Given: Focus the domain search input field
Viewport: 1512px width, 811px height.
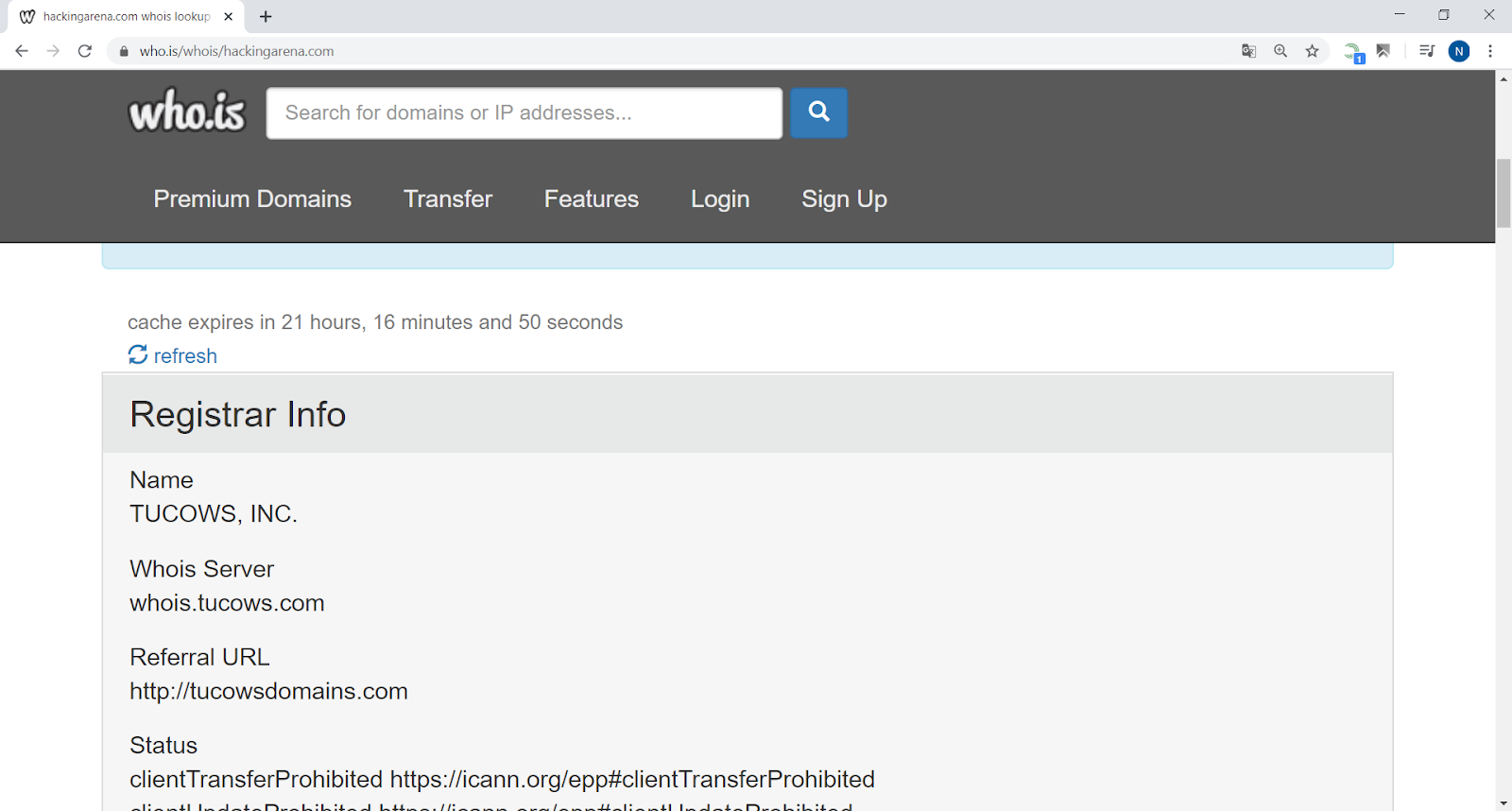Looking at the screenshot, I should click(524, 113).
